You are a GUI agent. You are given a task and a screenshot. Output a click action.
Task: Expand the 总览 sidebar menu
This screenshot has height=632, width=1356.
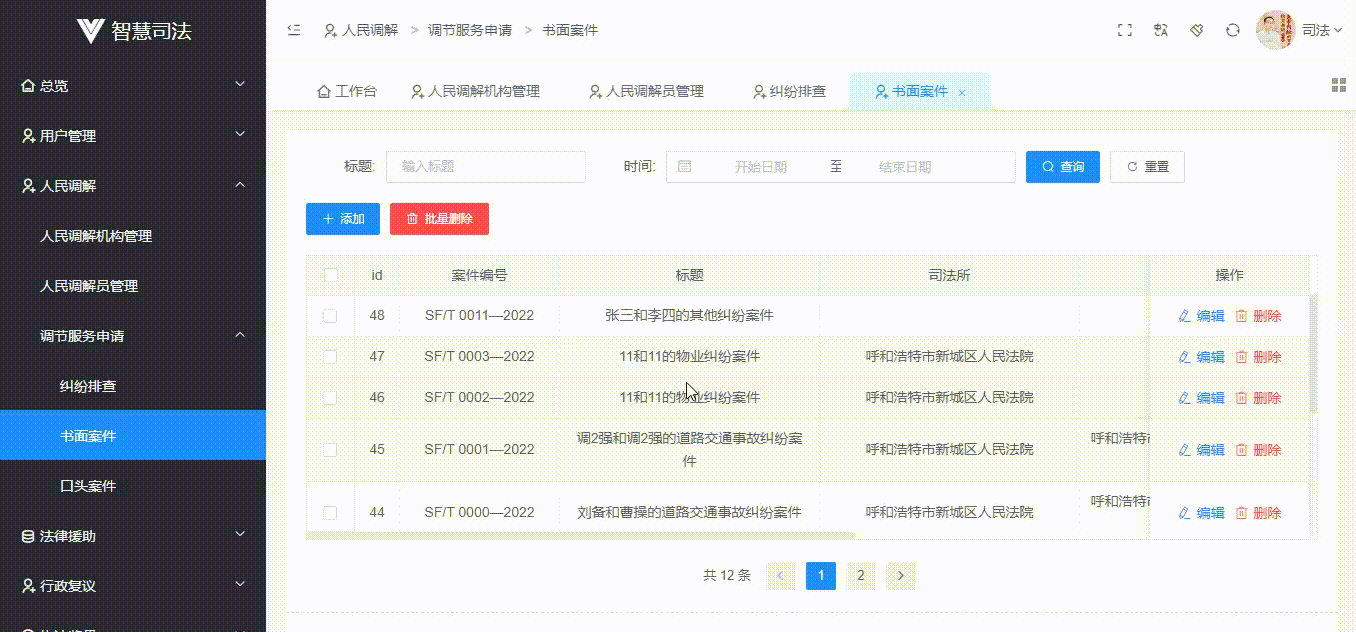132,86
